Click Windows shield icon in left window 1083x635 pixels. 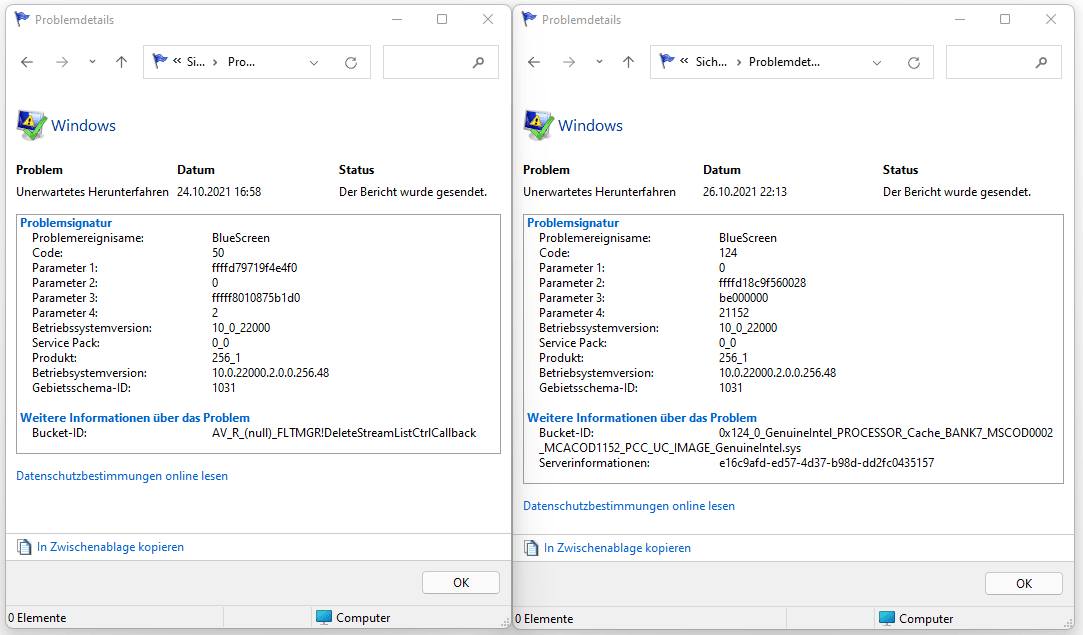pos(31,125)
